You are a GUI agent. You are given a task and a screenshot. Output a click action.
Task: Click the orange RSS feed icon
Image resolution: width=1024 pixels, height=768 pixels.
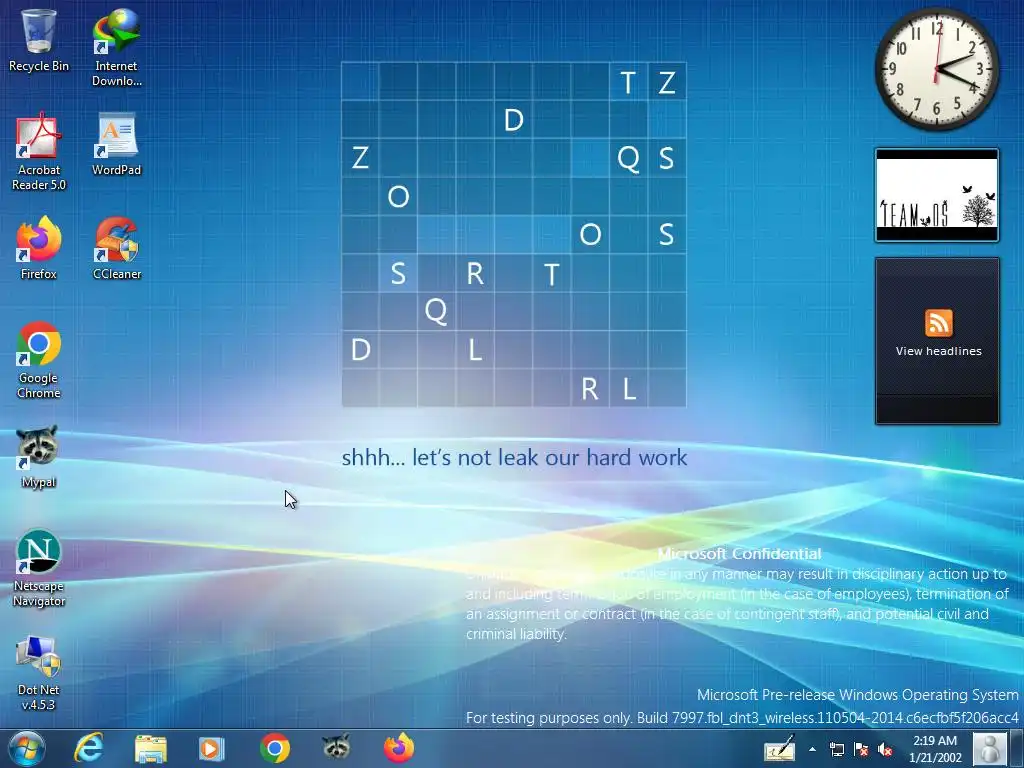click(x=938, y=323)
